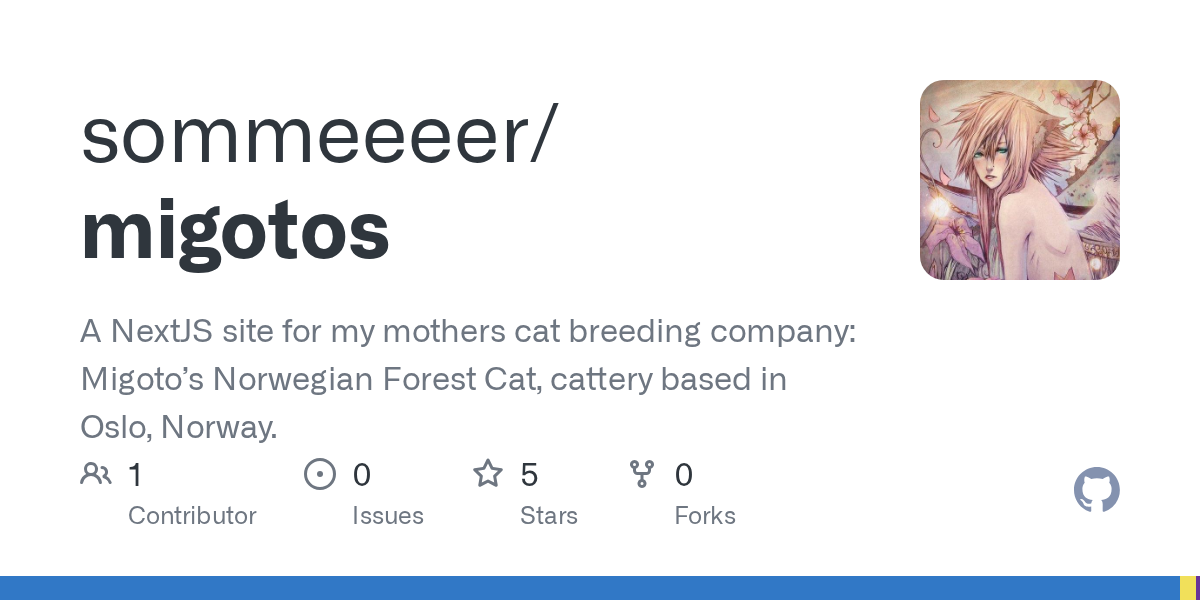Click the fork branch icon
The image size is (1200, 600).
coord(642,474)
